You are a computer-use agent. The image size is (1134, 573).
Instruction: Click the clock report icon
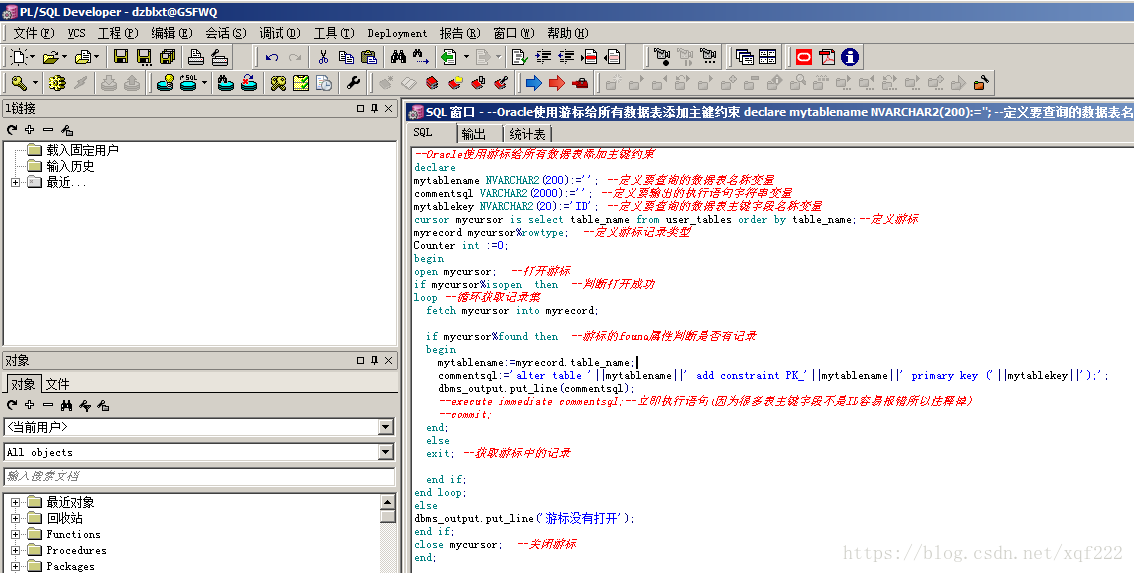tap(325, 83)
